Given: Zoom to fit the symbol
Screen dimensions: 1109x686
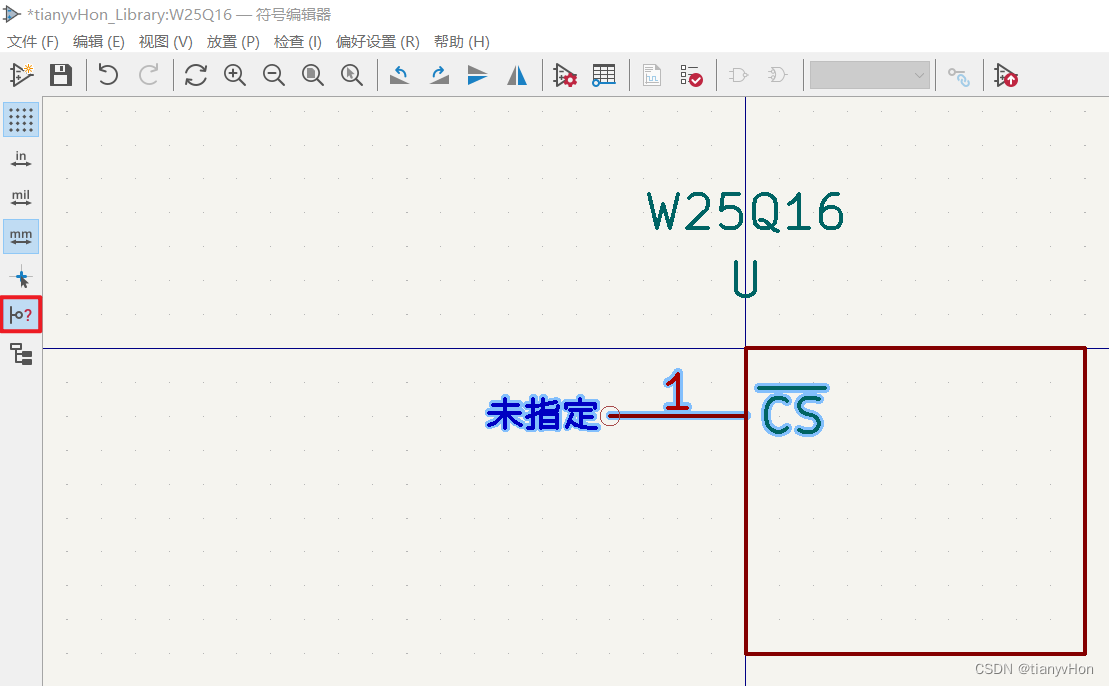Looking at the screenshot, I should point(313,75).
